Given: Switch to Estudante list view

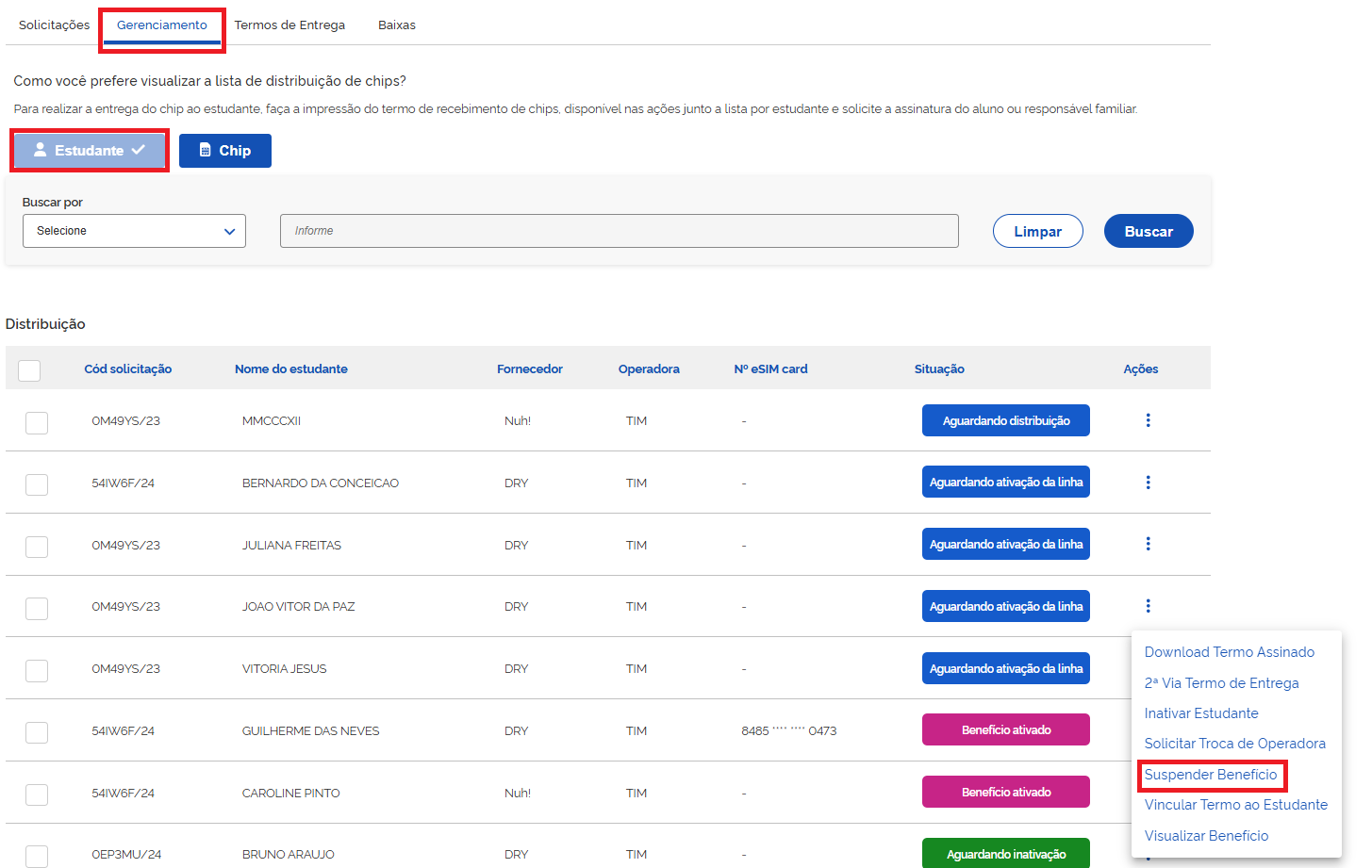Looking at the screenshot, I should pos(90,151).
